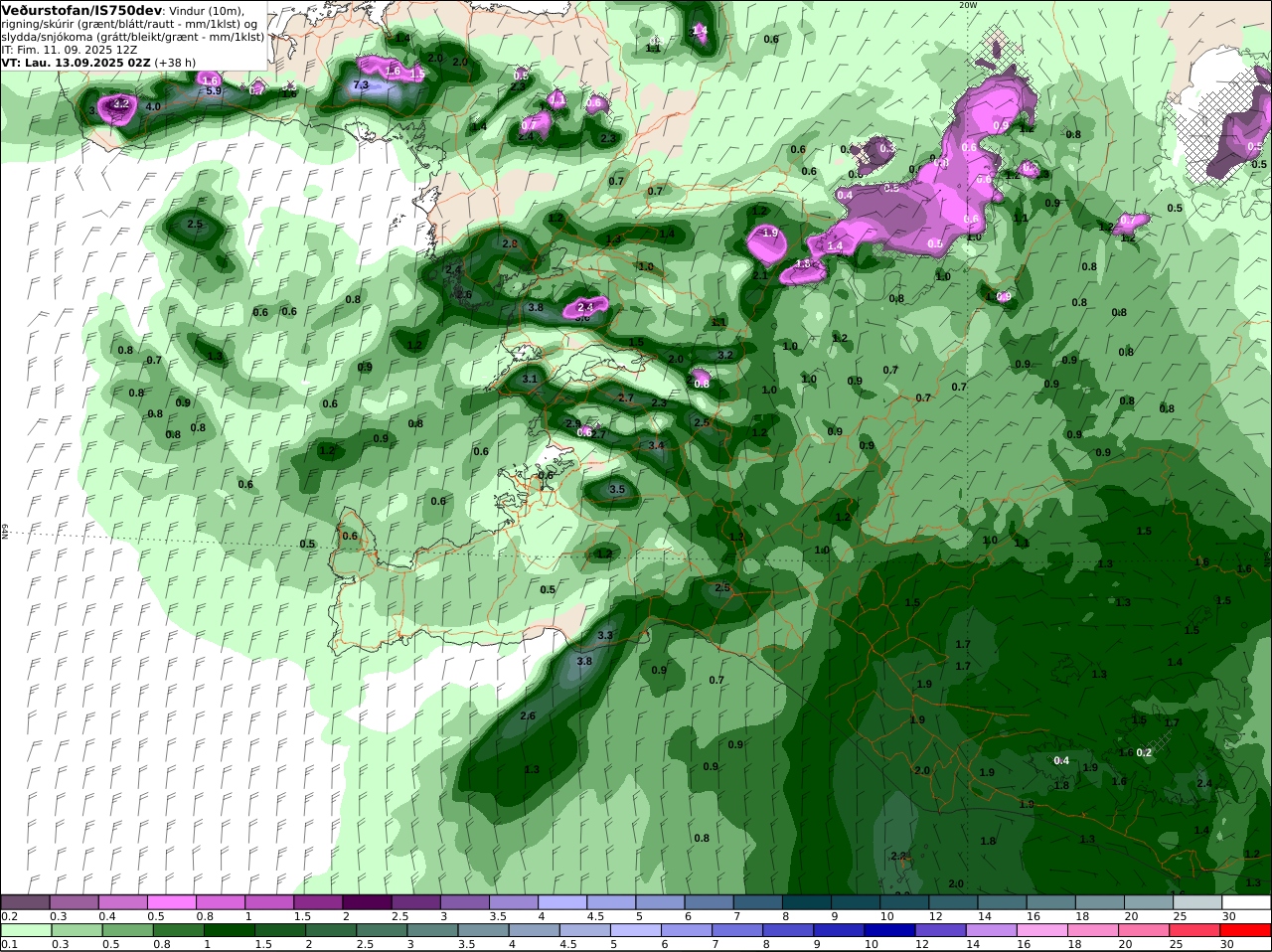This screenshot has width=1272, height=952.
Task: Click the 3.3 value on the map
Action: pyautogui.click(x=604, y=635)
